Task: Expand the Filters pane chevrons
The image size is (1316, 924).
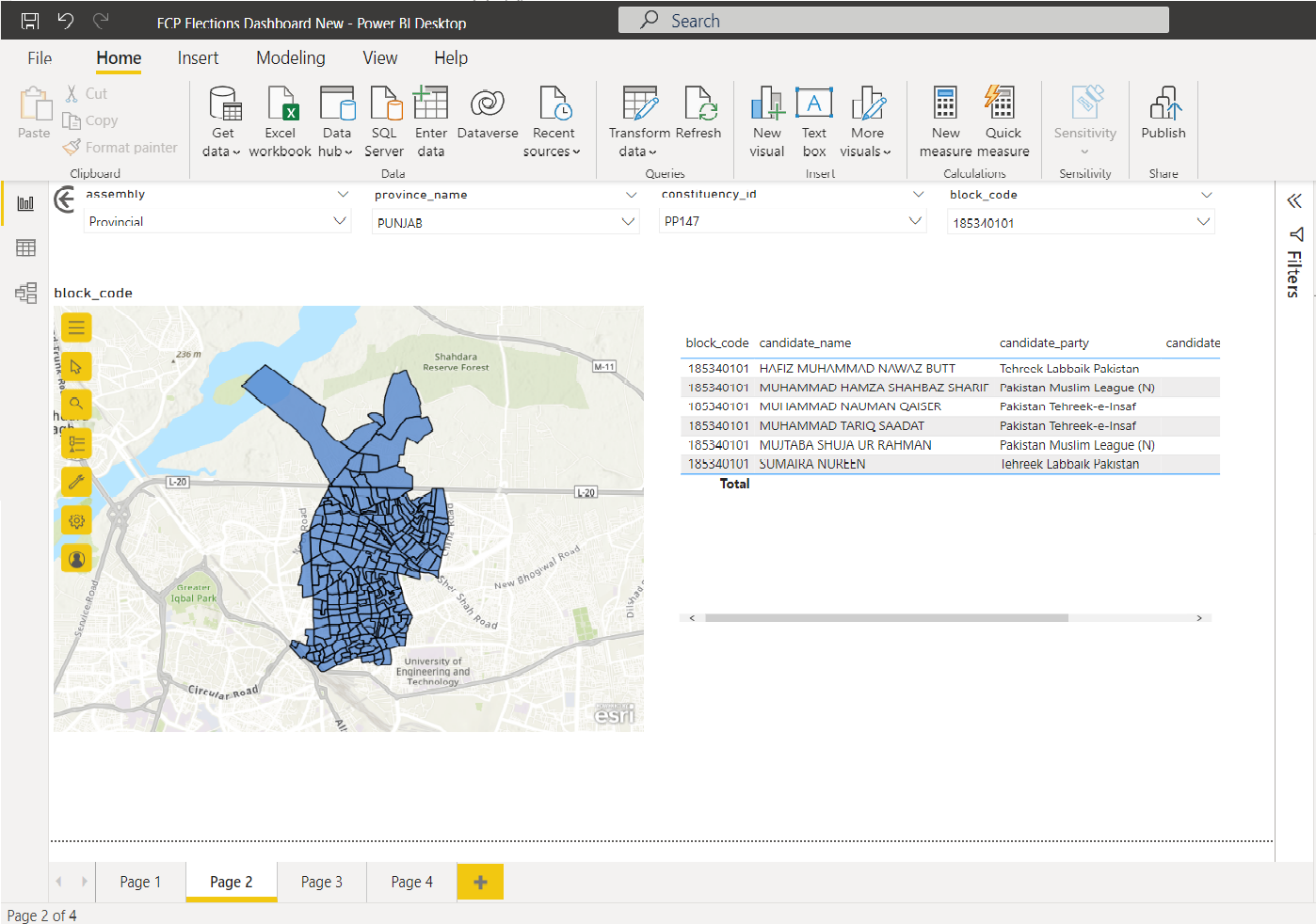Action: (x=1294, y=200)
